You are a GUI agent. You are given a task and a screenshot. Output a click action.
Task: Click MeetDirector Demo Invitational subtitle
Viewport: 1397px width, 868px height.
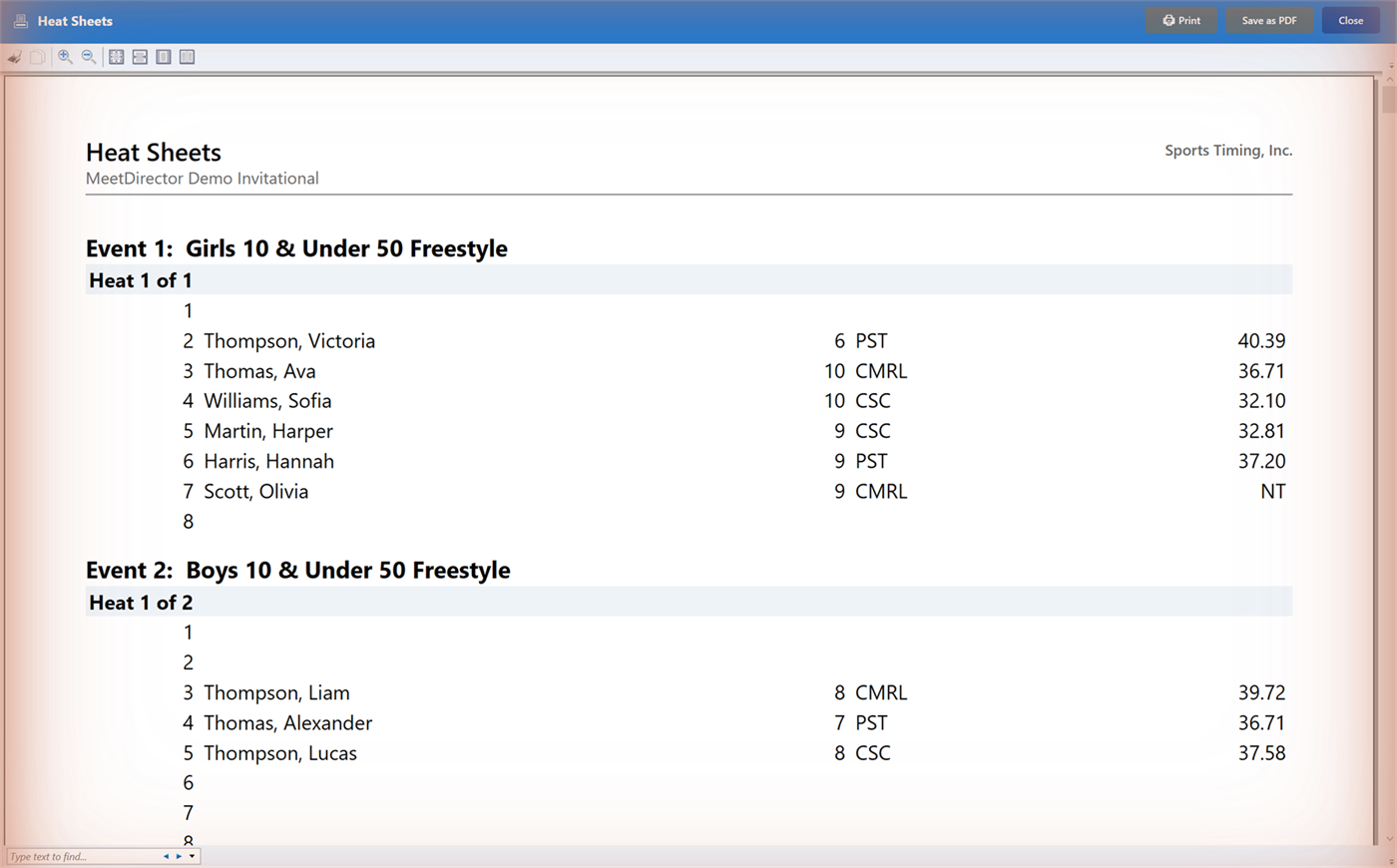pyautogui.click(x=203, y=179)
